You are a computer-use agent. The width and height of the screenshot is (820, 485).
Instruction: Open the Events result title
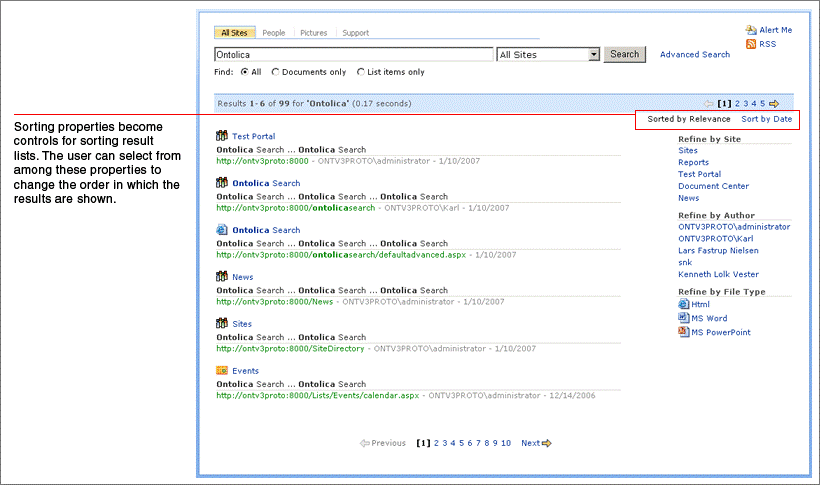[x=245, y=370]
